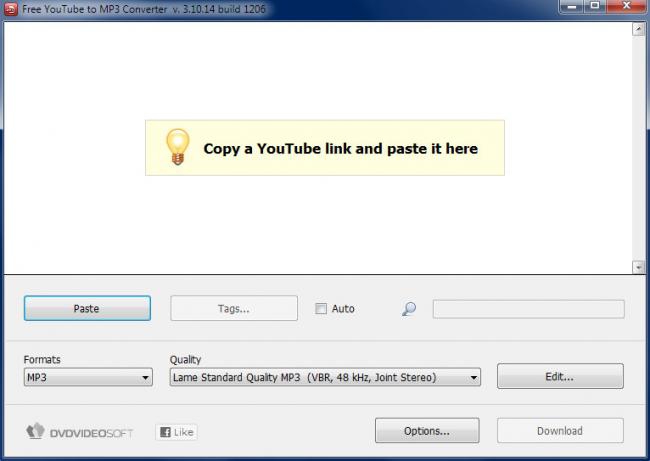This screenshot has height=461, width=650.
Task: Click the Edit... button
Action: point(560,376)
